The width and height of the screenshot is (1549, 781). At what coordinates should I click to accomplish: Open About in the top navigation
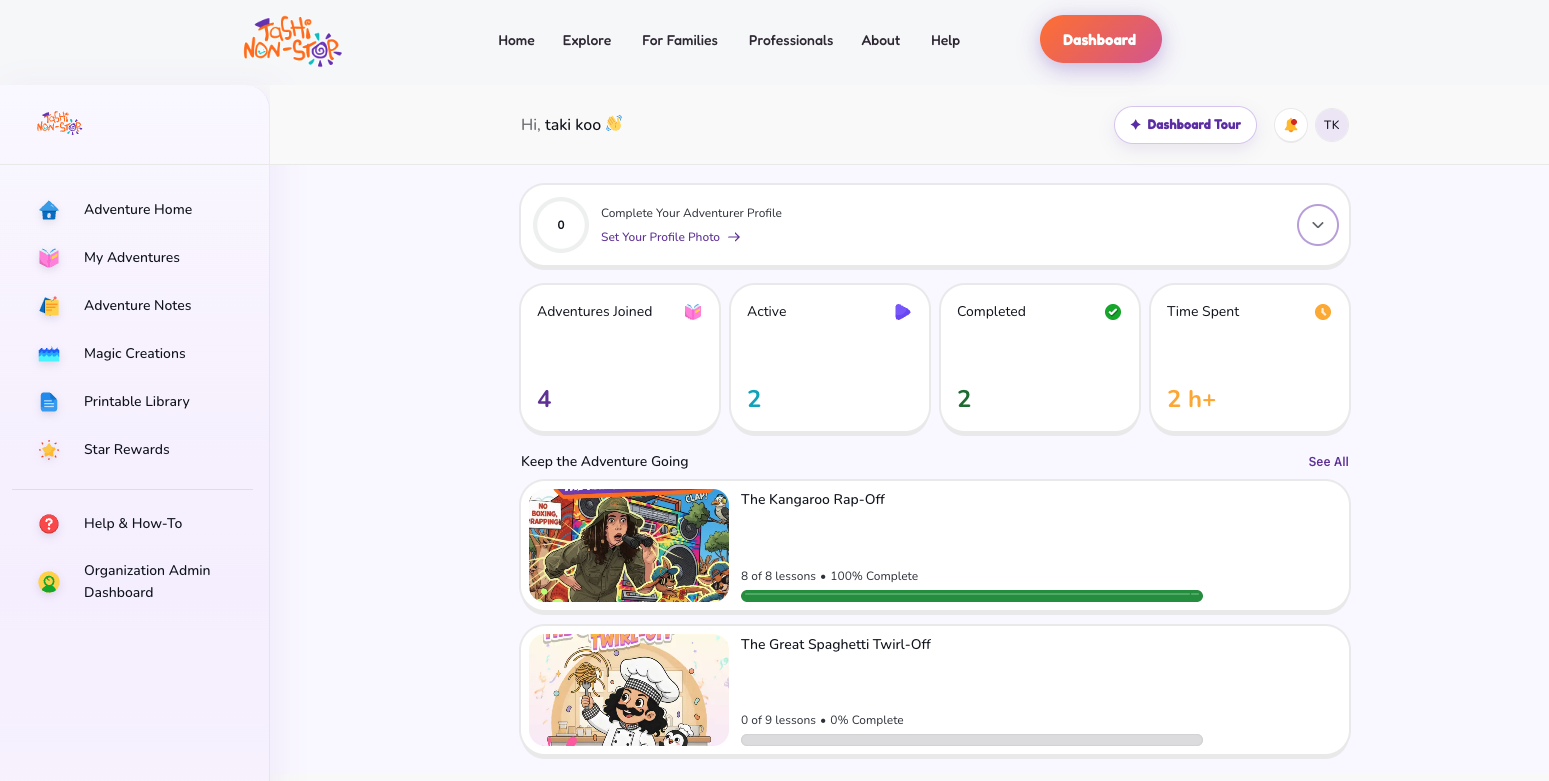[881, 41]
